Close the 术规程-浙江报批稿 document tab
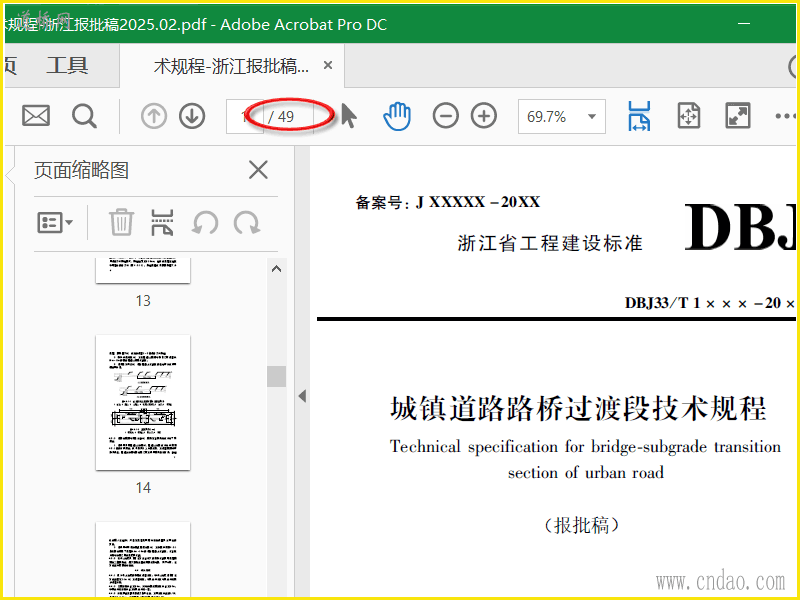 (x=328, y=65)
